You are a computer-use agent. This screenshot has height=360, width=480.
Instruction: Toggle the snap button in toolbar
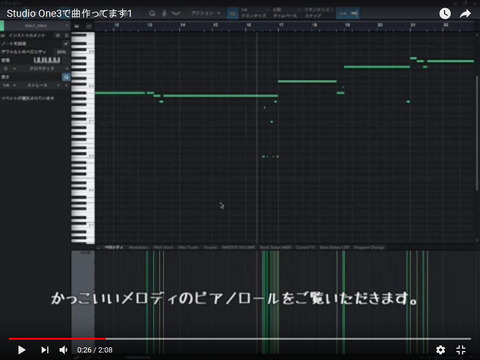coord(342,14)
